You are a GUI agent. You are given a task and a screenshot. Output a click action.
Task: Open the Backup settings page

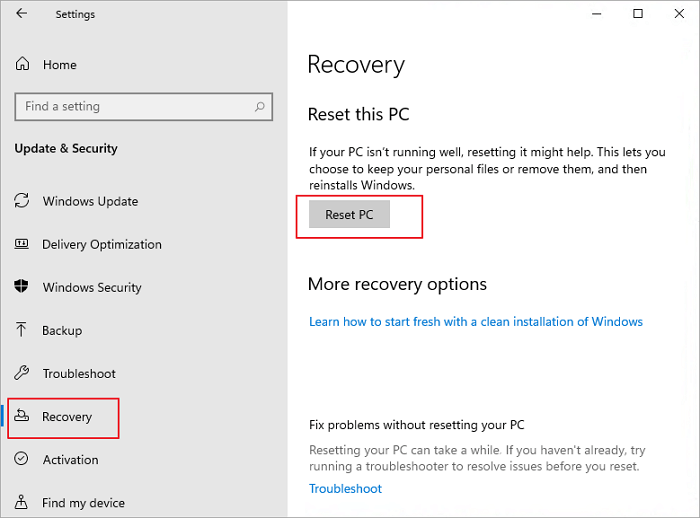pos(62,330)
